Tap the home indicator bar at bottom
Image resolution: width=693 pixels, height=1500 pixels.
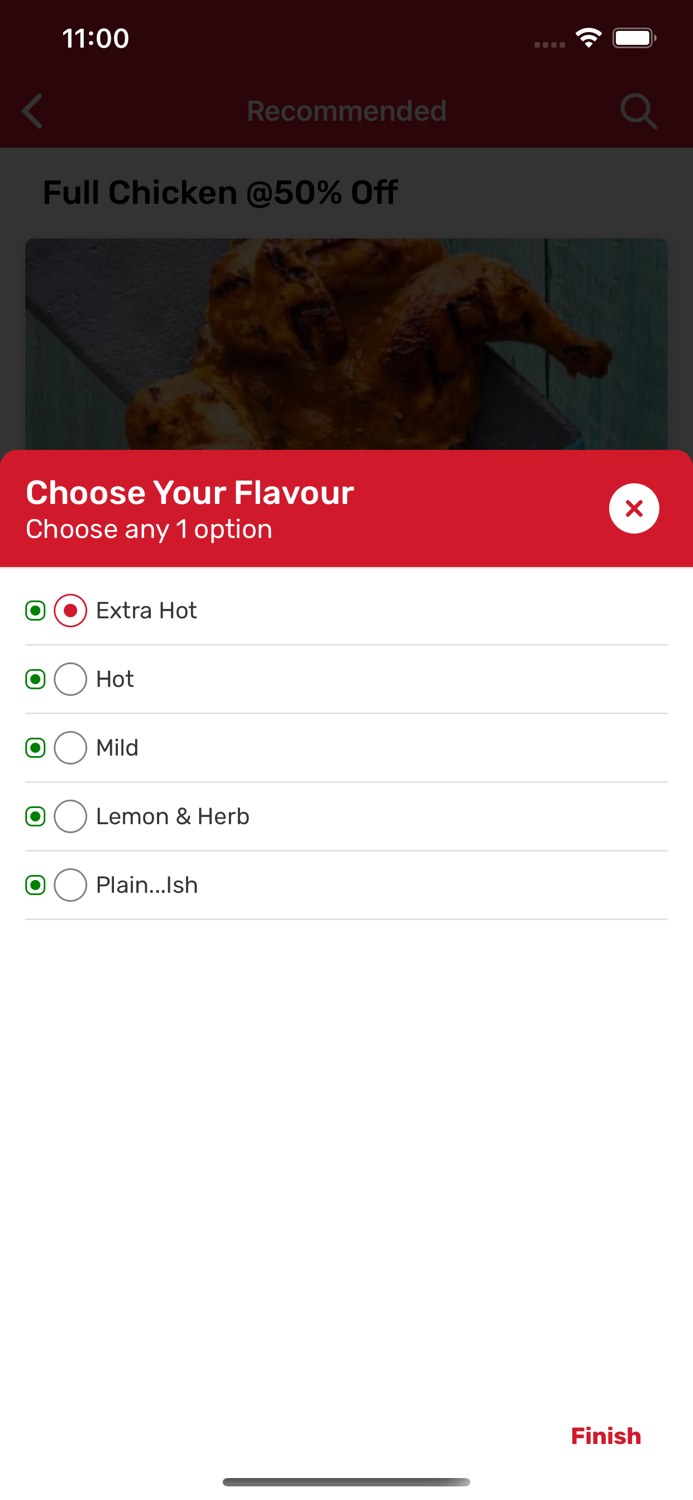[x=347, y=1482]
